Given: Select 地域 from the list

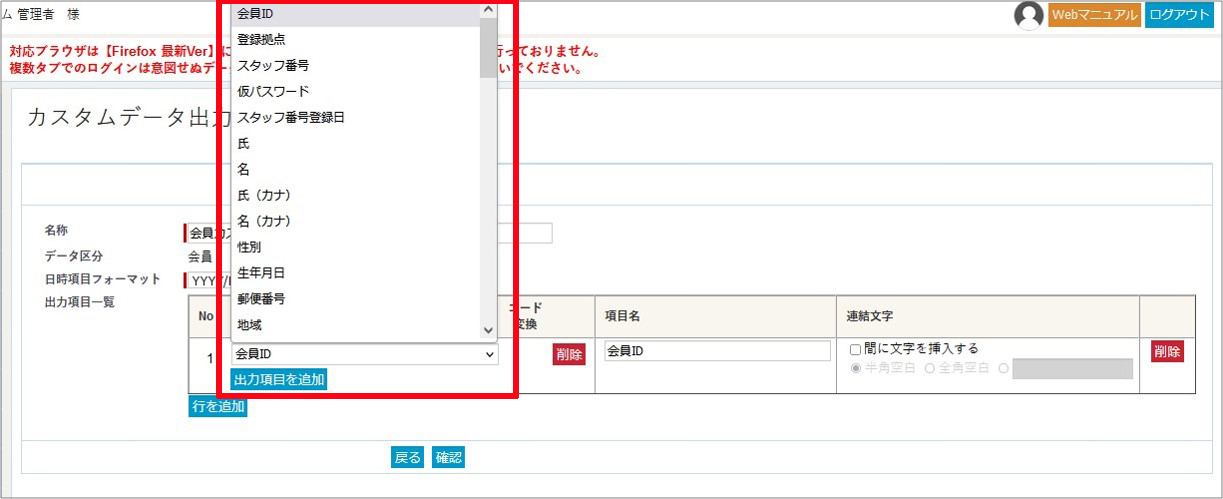Looking at the screenshot, I should point(355,325).
